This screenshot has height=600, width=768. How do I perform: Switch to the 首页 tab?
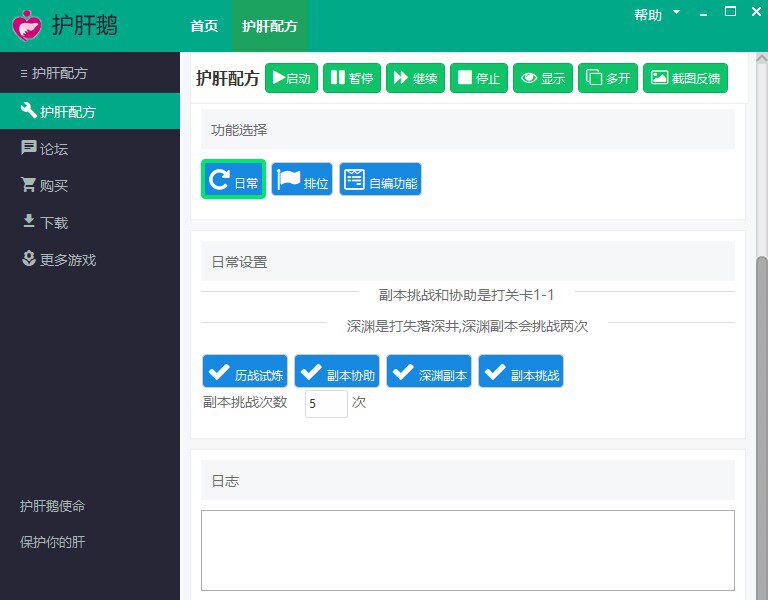click(x=204, y=26)
